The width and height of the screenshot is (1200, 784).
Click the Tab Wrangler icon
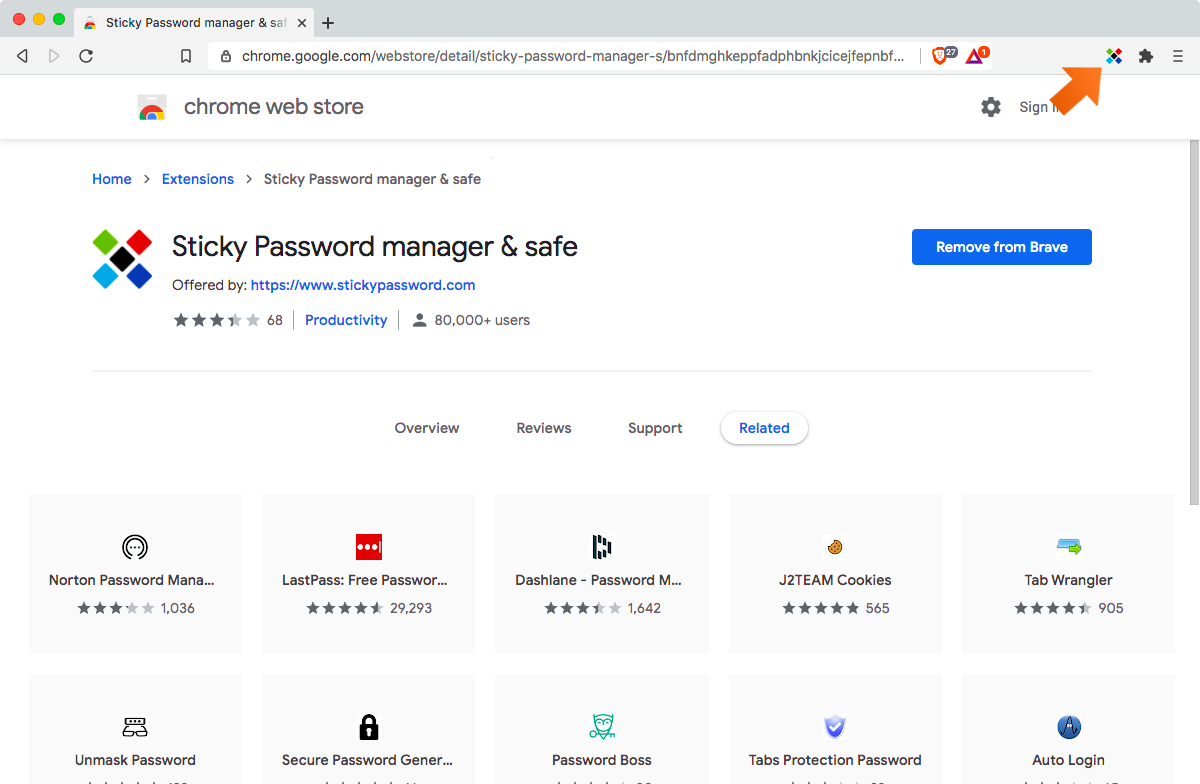pyautogui.click(x=1068, y=547)
